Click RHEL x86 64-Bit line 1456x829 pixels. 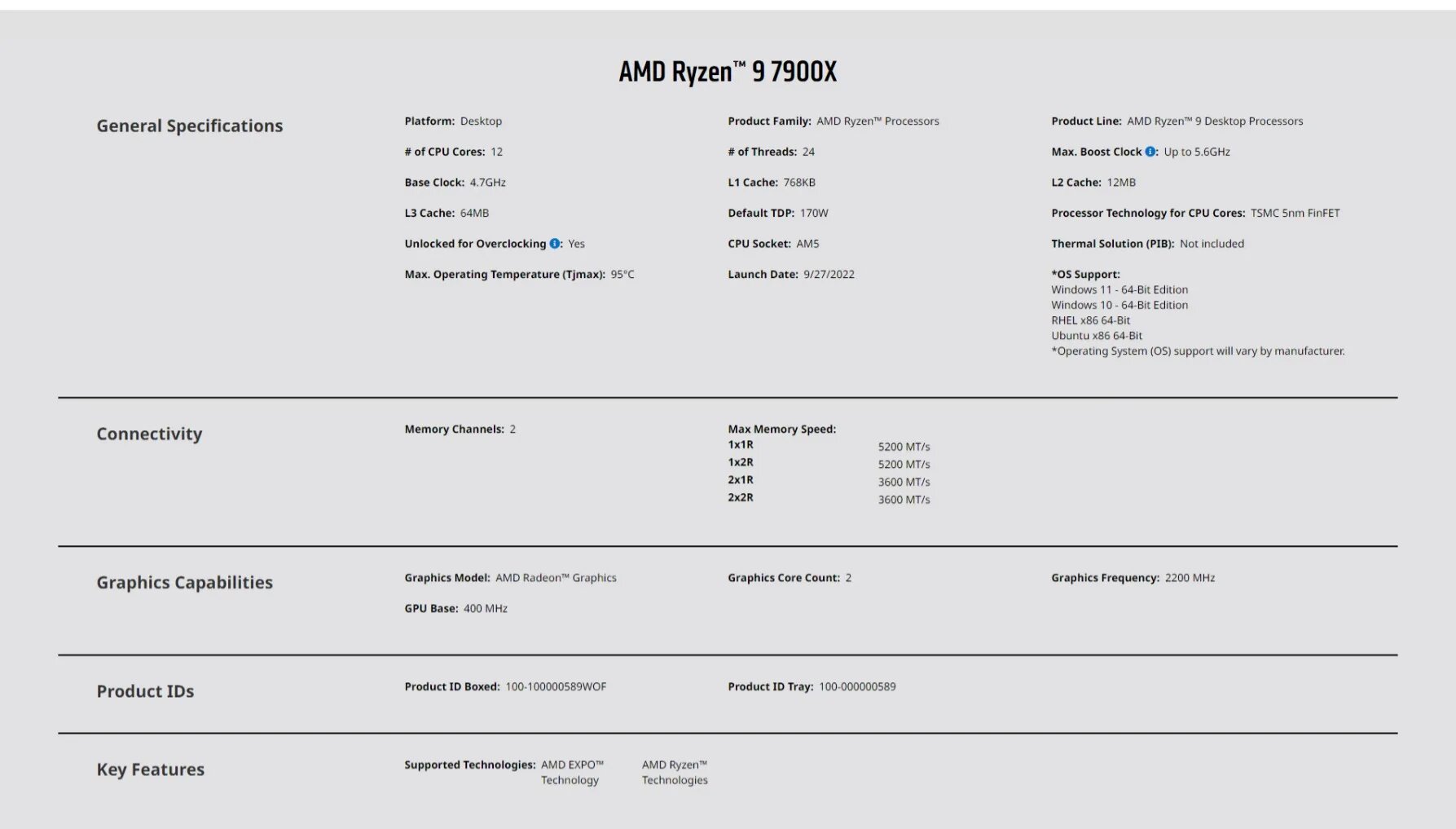click(x=1090, y=320)
